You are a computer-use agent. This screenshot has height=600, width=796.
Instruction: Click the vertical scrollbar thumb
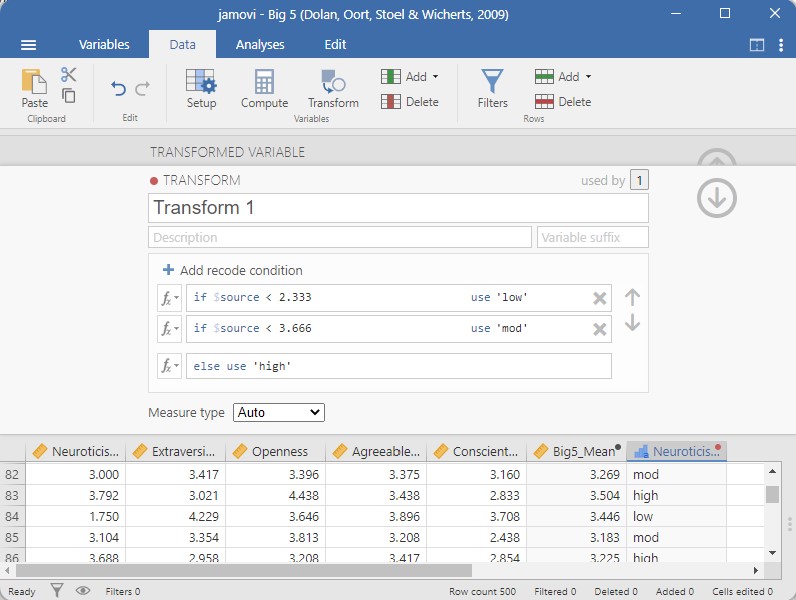[x=772, y=494]
